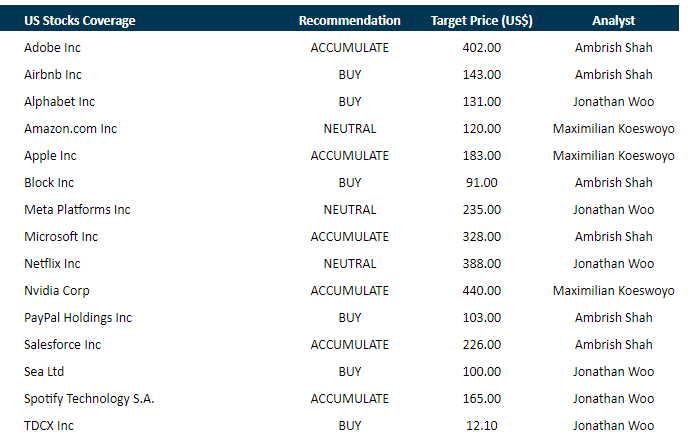
Task: Select the Nvidia Corp target price 440.00
Action: pos(481,290)
